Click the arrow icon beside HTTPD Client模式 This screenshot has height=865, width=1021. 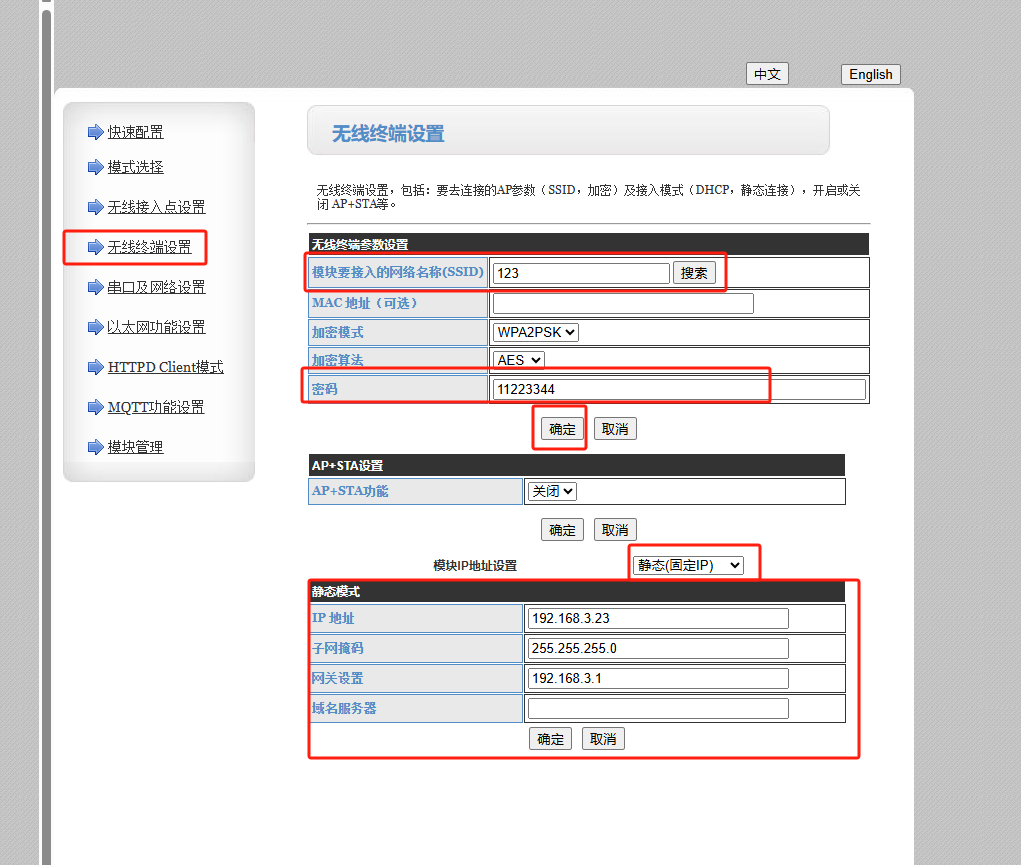[95, 367]
